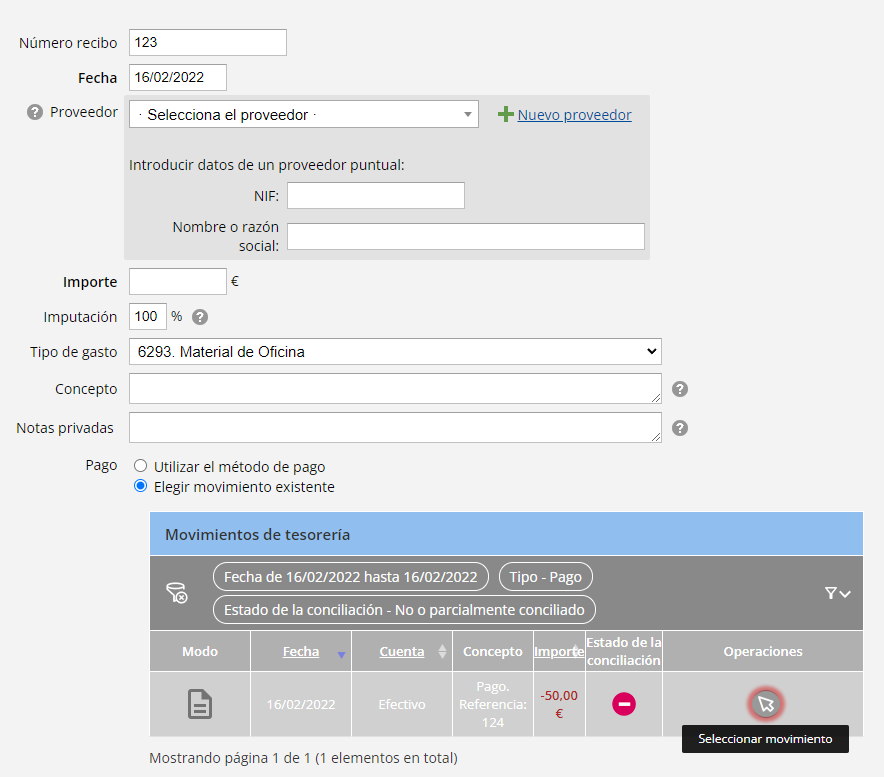Image resolution: width=884 pixels, height=777 pixels.
Task: Click the green plus icon for new supplier
Action: [x=506, y=114]
